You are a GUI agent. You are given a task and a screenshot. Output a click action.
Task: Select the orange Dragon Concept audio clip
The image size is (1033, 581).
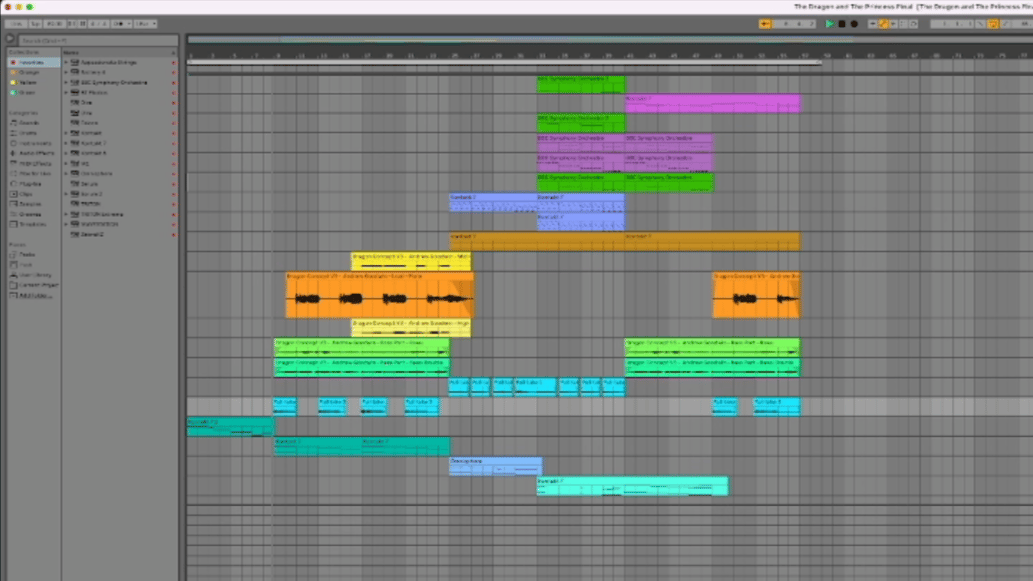[x=379, y=297]
